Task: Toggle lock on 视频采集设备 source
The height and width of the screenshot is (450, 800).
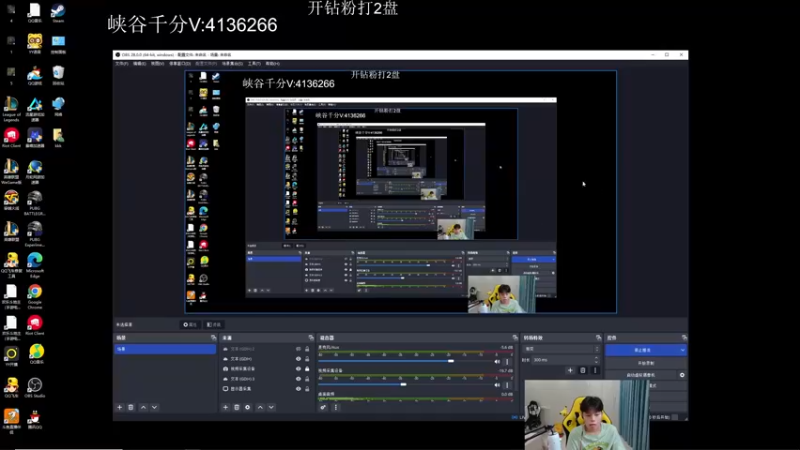Action: [307, 368]
